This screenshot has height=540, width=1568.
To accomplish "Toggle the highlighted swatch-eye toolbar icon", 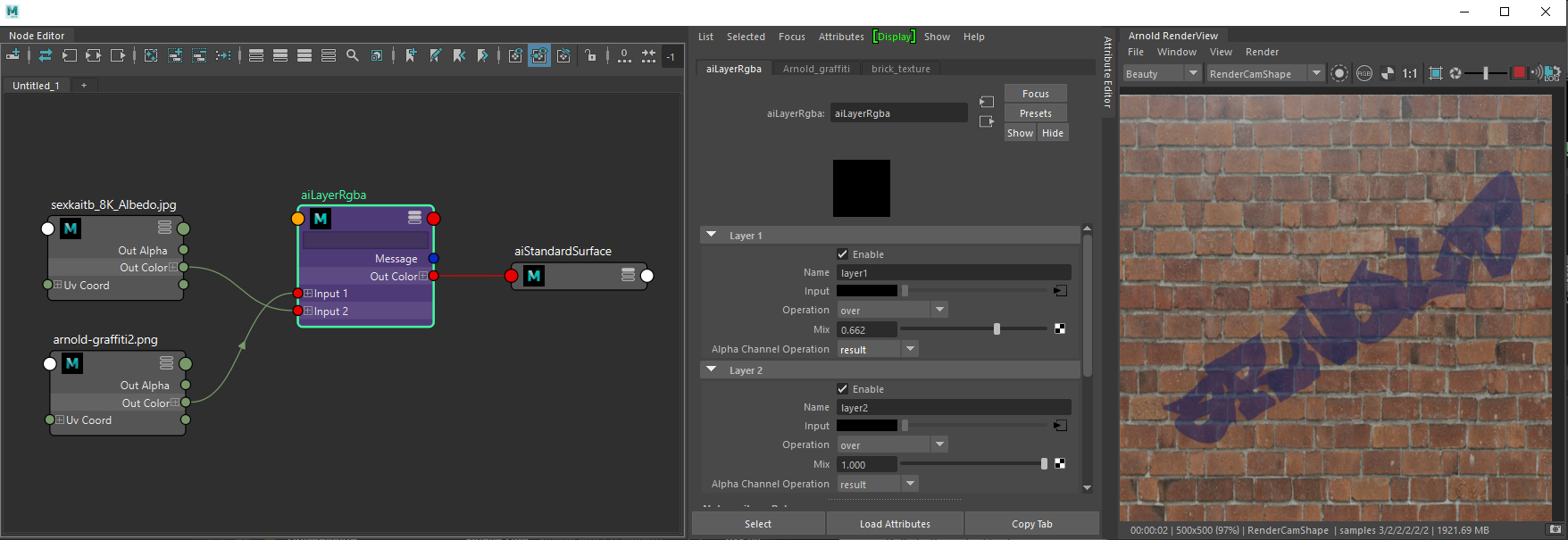I will point(539,55).
